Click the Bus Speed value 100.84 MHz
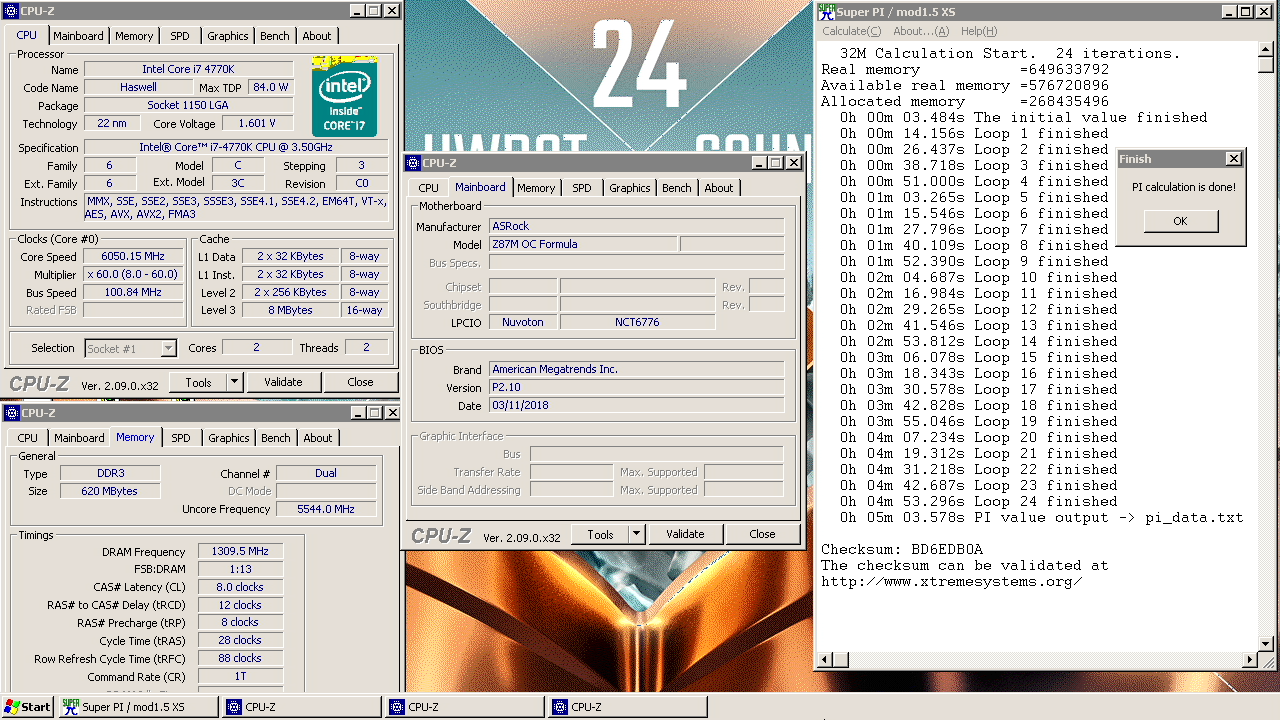Screen dimensions: 1280x720 132,292
